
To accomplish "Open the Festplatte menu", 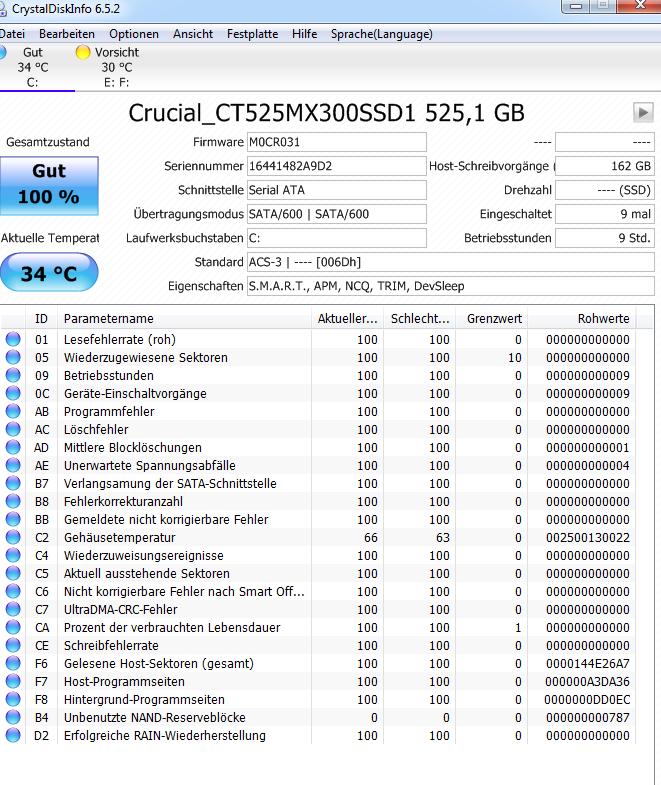I will [x=252, y=34].
